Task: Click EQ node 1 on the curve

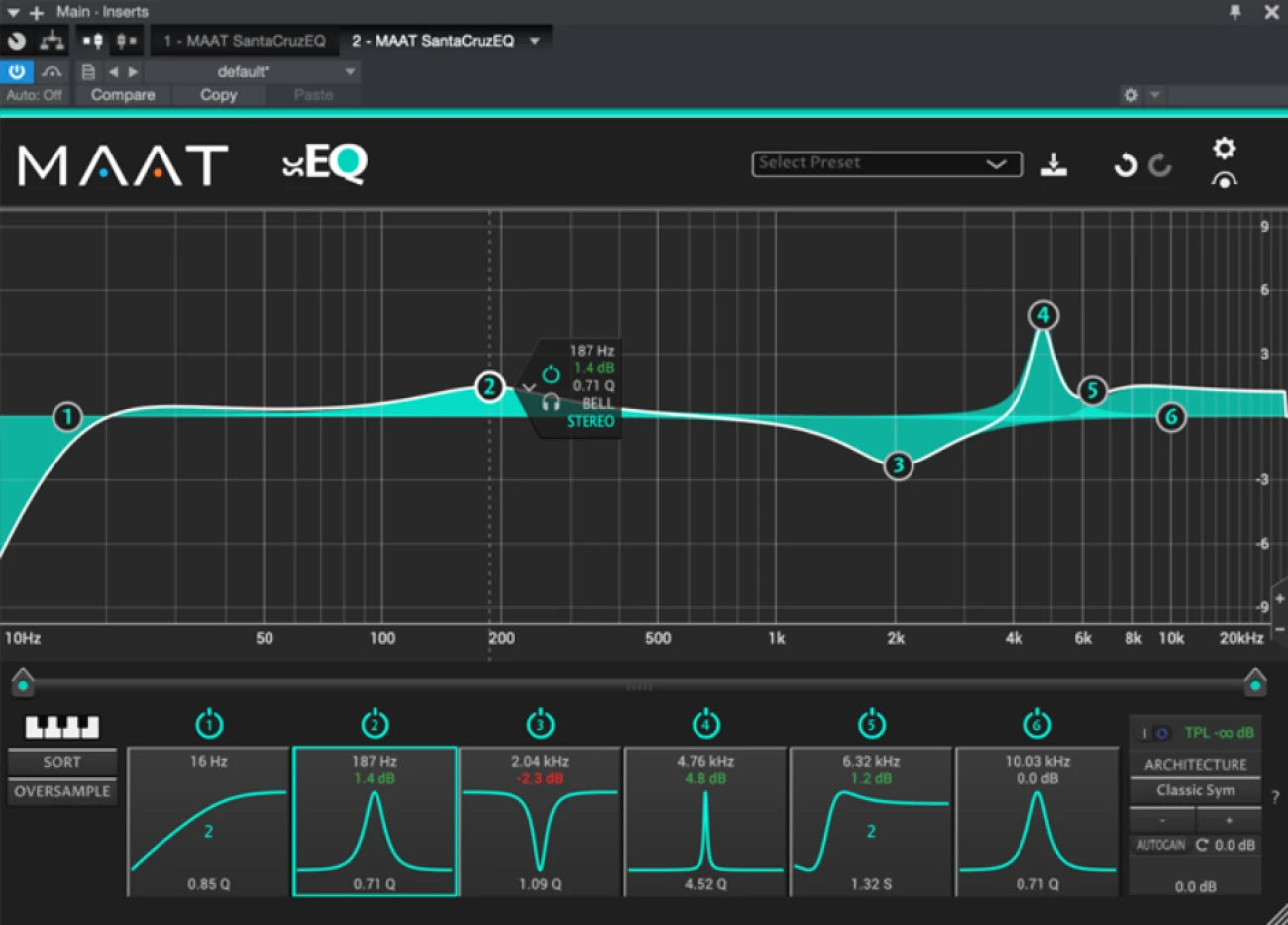Action: (67, 417)
